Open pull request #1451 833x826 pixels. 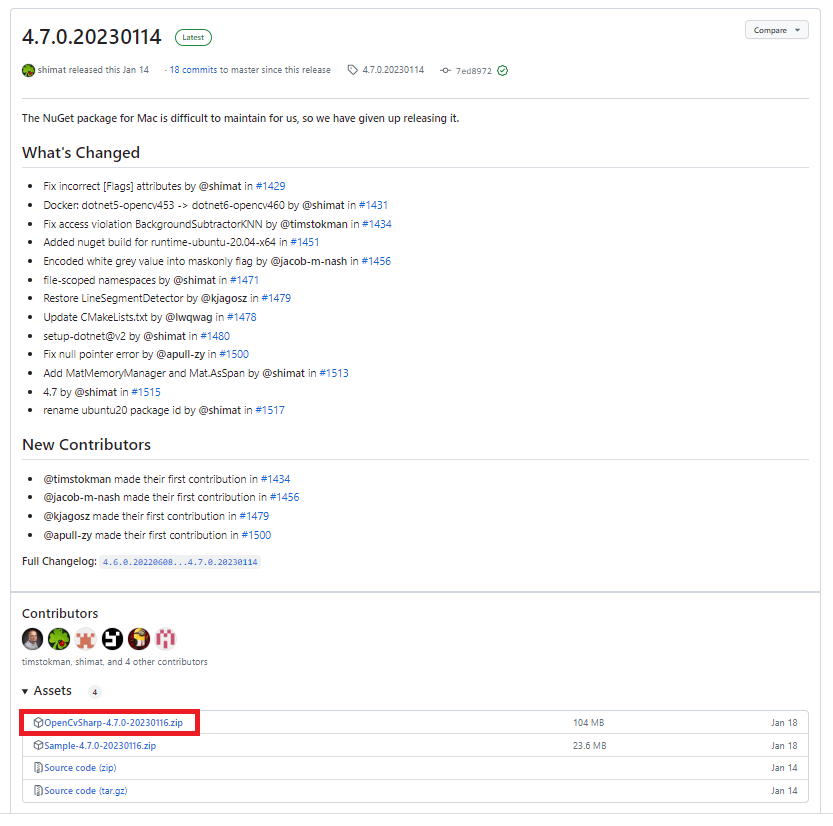304,242
